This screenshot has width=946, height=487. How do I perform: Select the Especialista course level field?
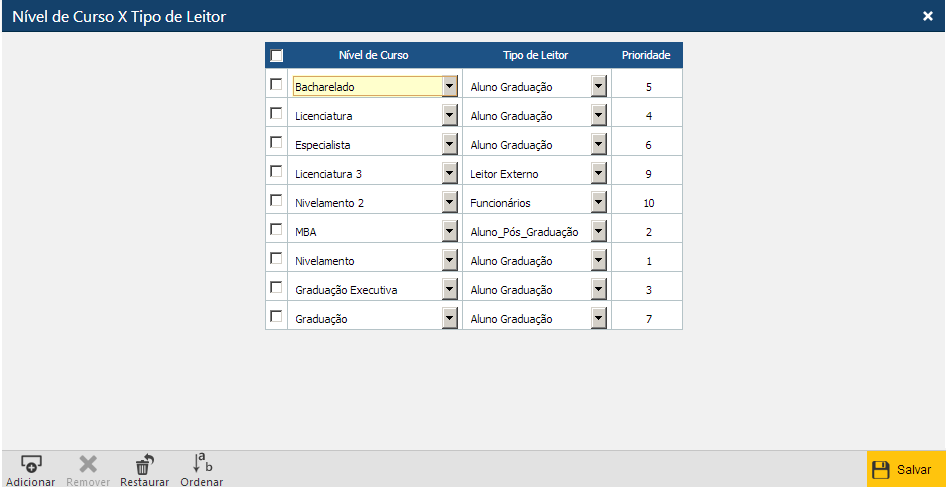point(365,145)
